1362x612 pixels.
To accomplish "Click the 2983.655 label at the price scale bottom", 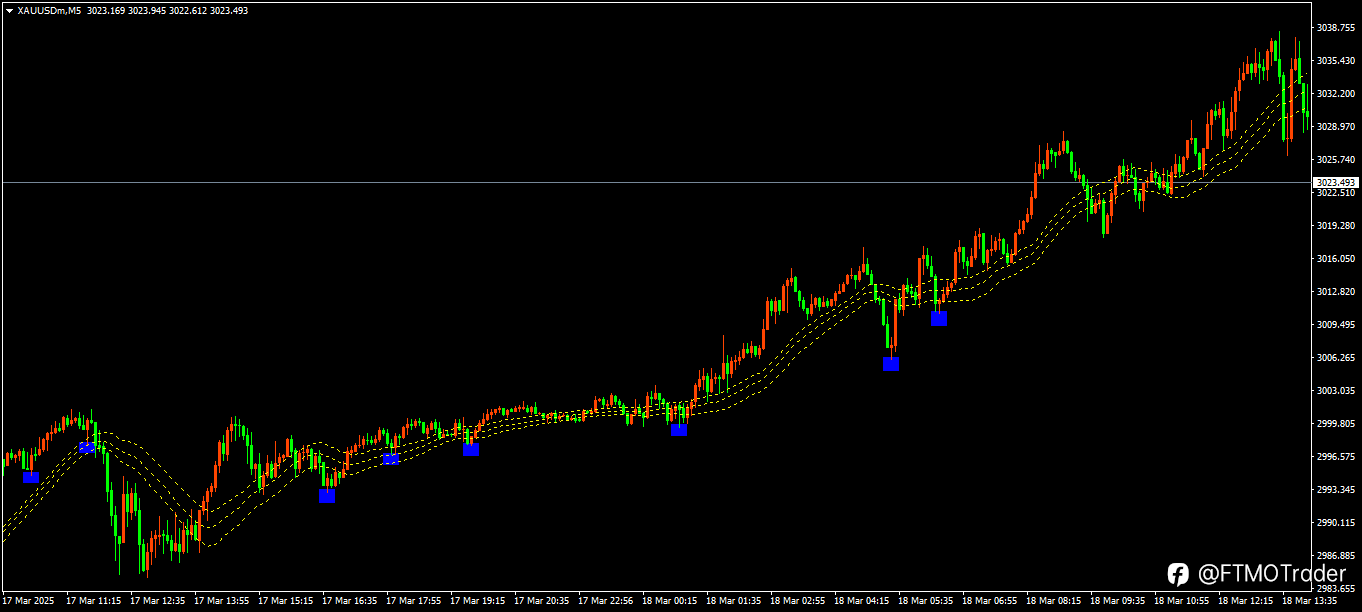I will (1336, 589).
